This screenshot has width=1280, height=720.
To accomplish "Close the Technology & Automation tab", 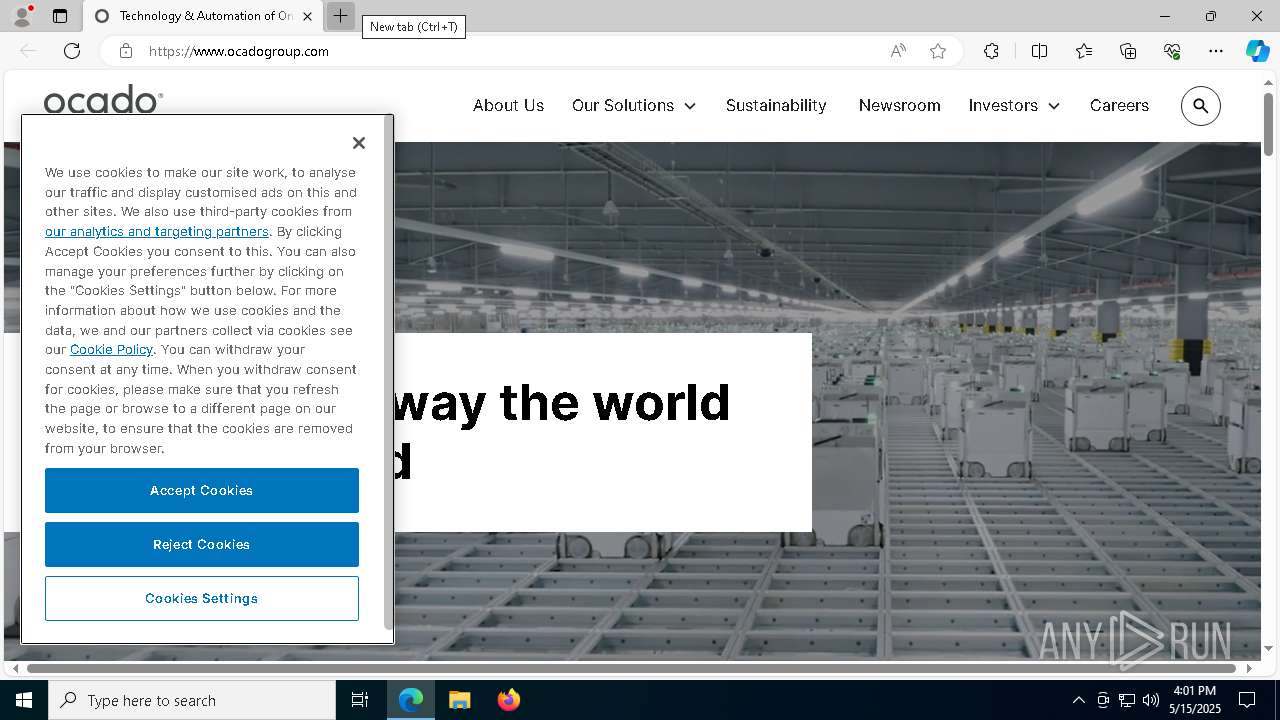I will pyautogui.click(x=307, y=16).
